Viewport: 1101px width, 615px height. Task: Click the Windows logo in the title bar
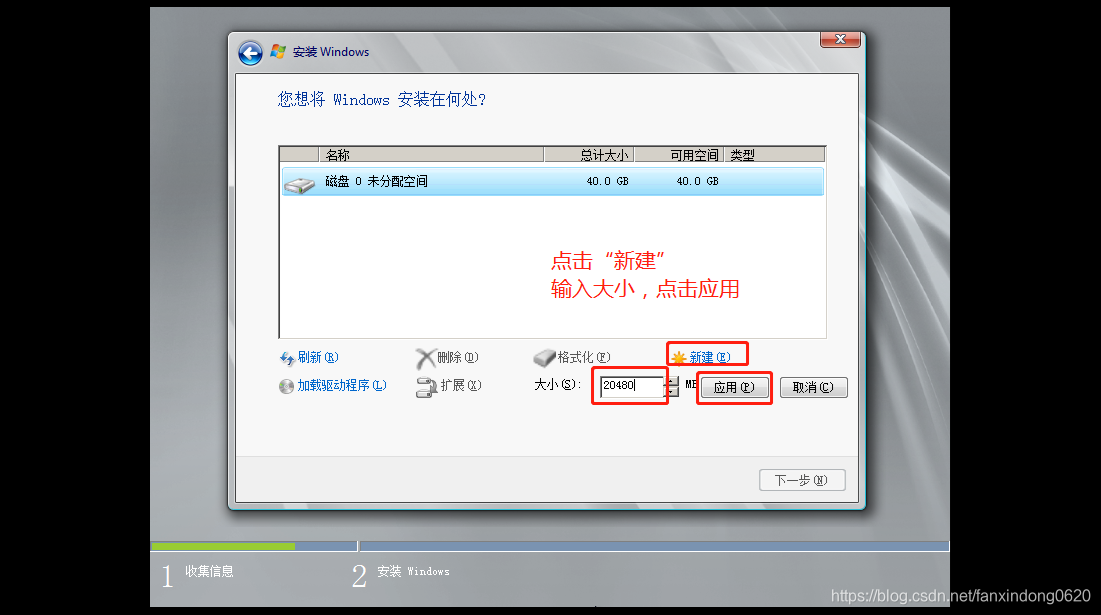click(277, 50)
